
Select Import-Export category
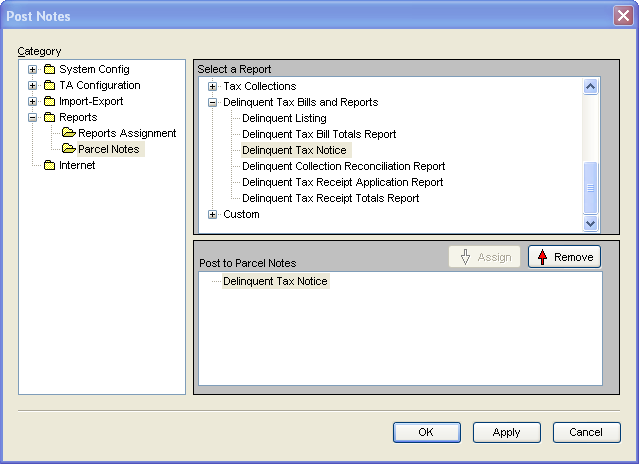[x=91, y=101]
